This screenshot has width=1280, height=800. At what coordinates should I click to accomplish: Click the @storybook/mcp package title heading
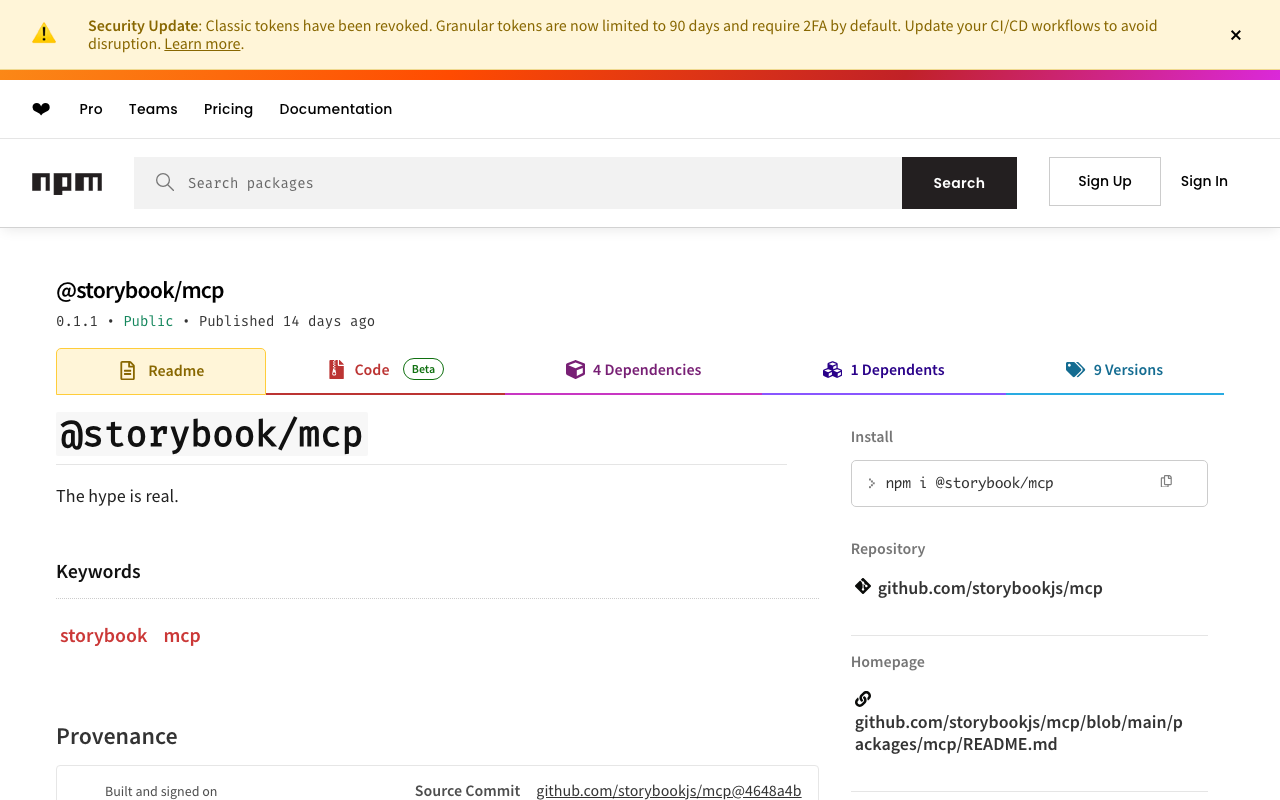pos(140,290)
